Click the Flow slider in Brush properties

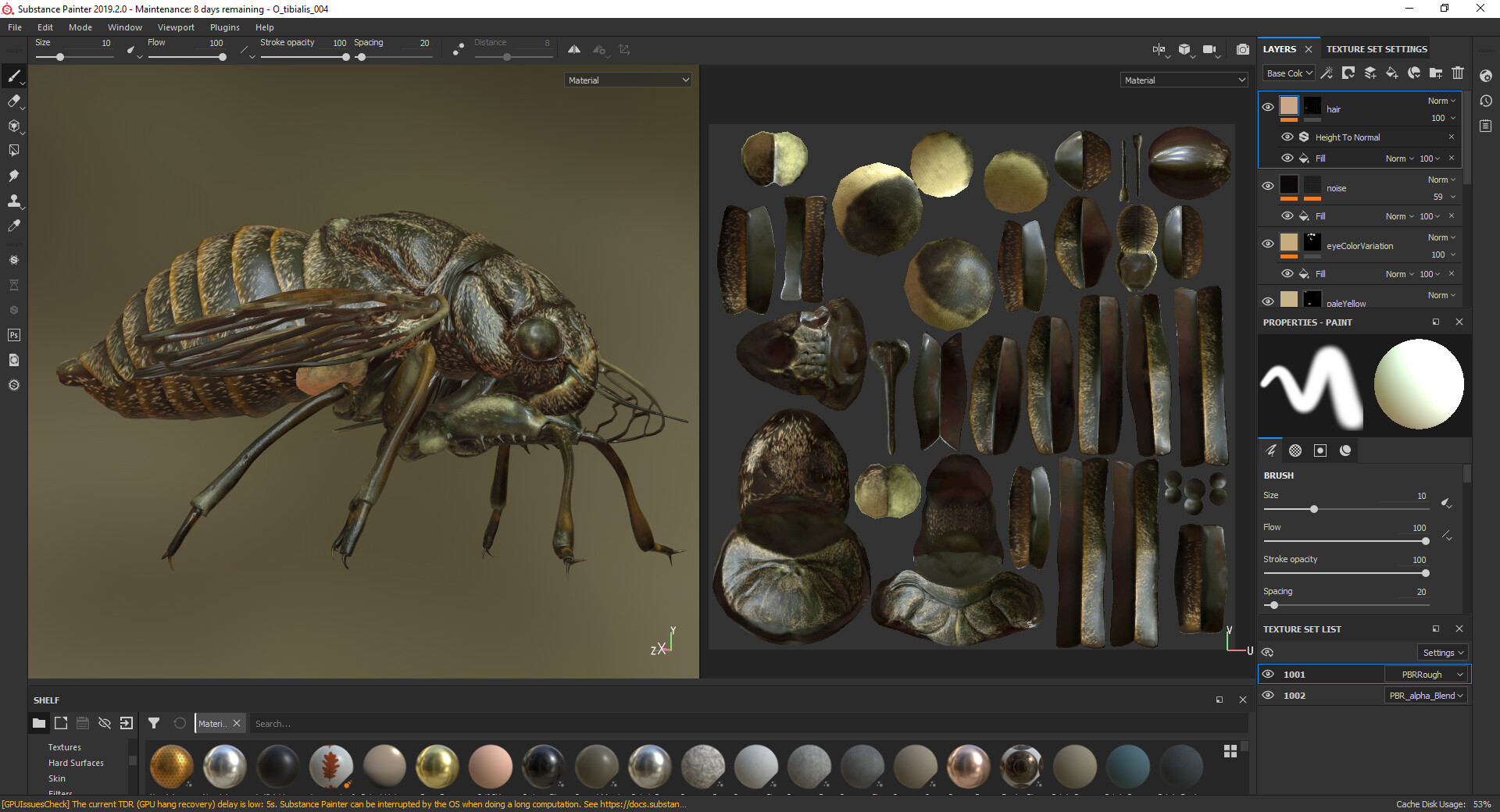point(1345,541)
